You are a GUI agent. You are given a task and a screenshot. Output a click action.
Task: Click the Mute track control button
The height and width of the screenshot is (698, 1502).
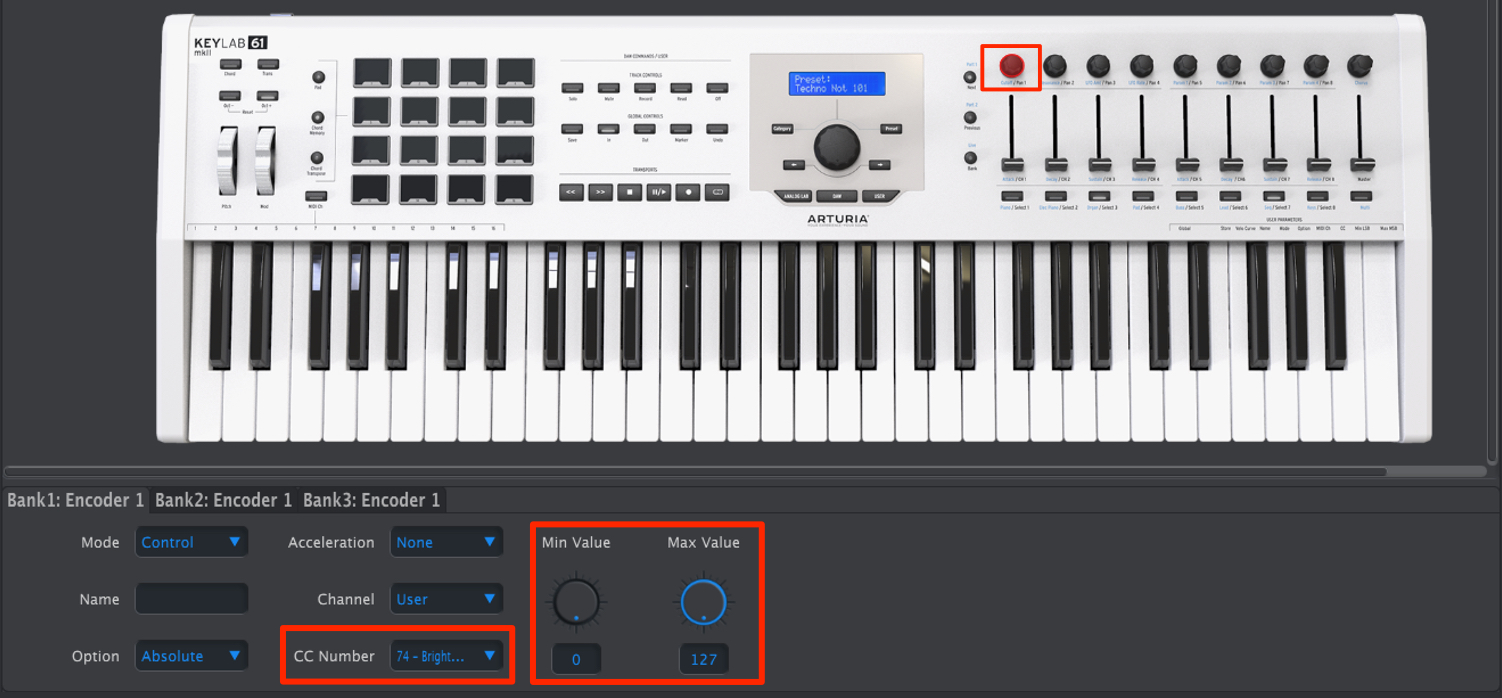coord(608,88)
